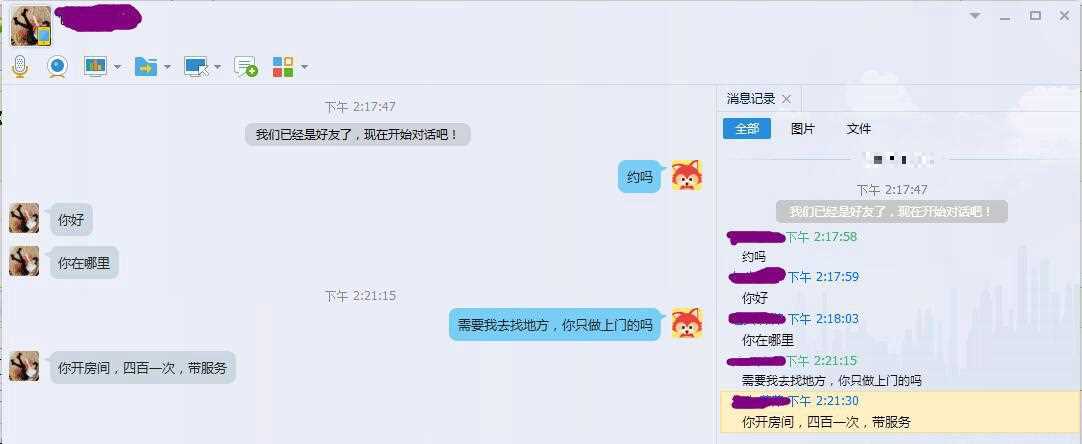Expand the file transfer options arrow
Viewport: 1082px width, 444px height.
coord(167,67)
